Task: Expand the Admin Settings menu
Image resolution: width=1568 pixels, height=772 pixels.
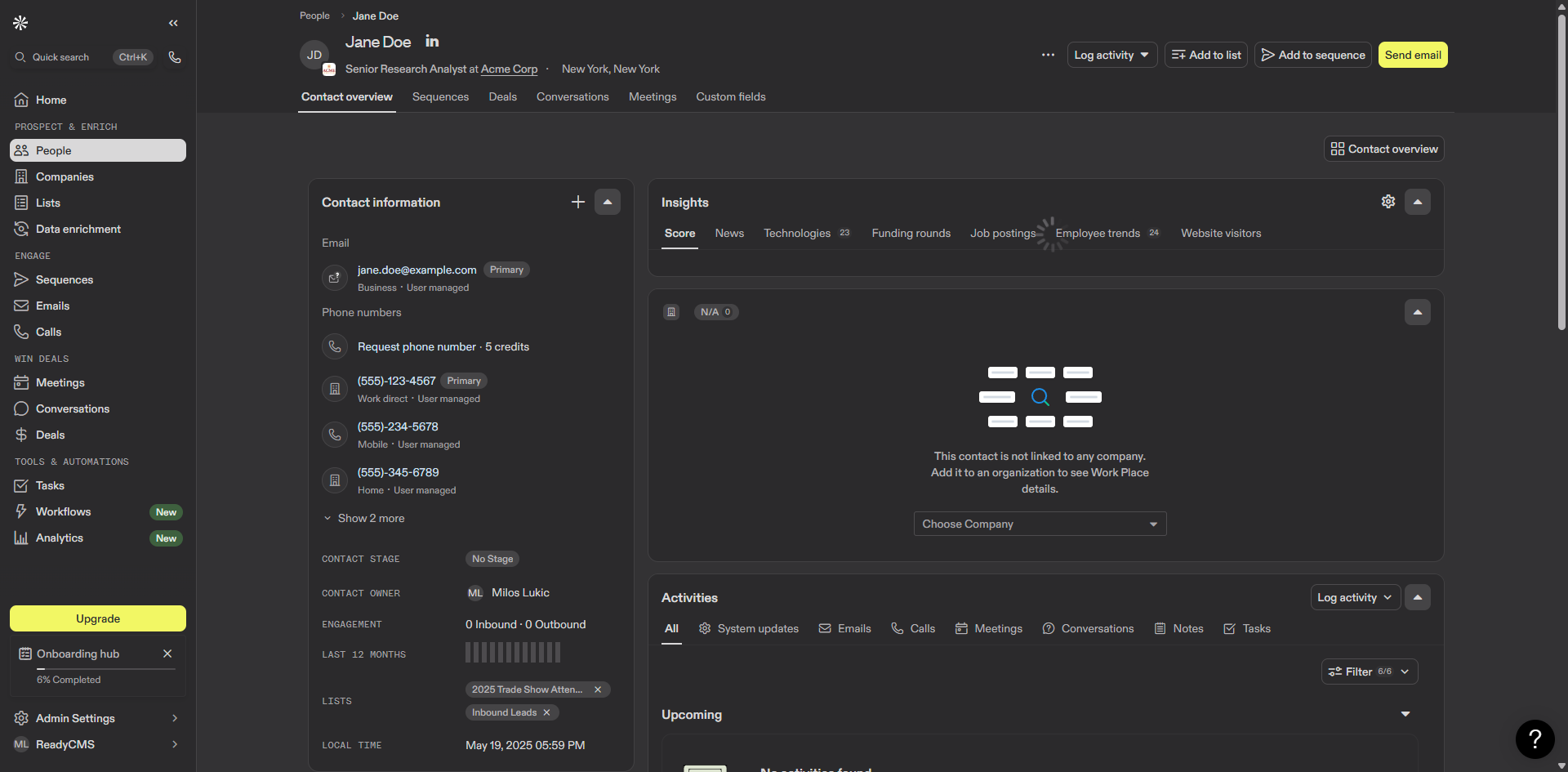Action: [98, 718]
